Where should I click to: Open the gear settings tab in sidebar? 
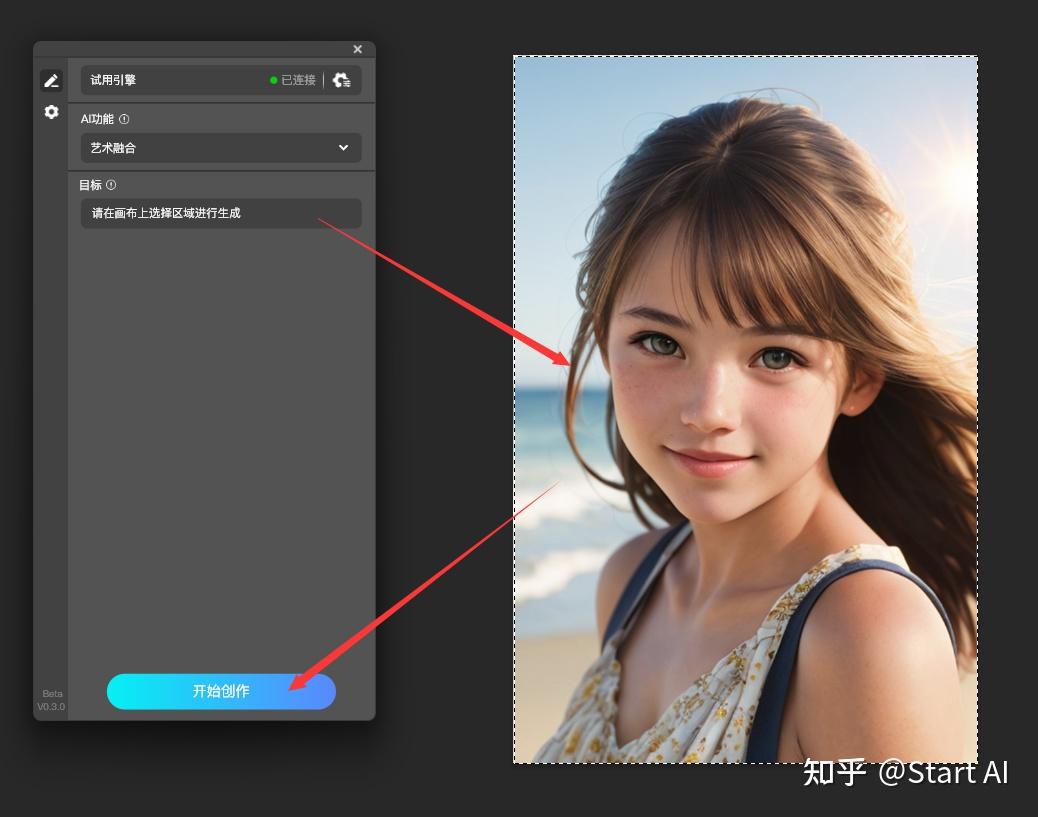click(x=51, y=112)
